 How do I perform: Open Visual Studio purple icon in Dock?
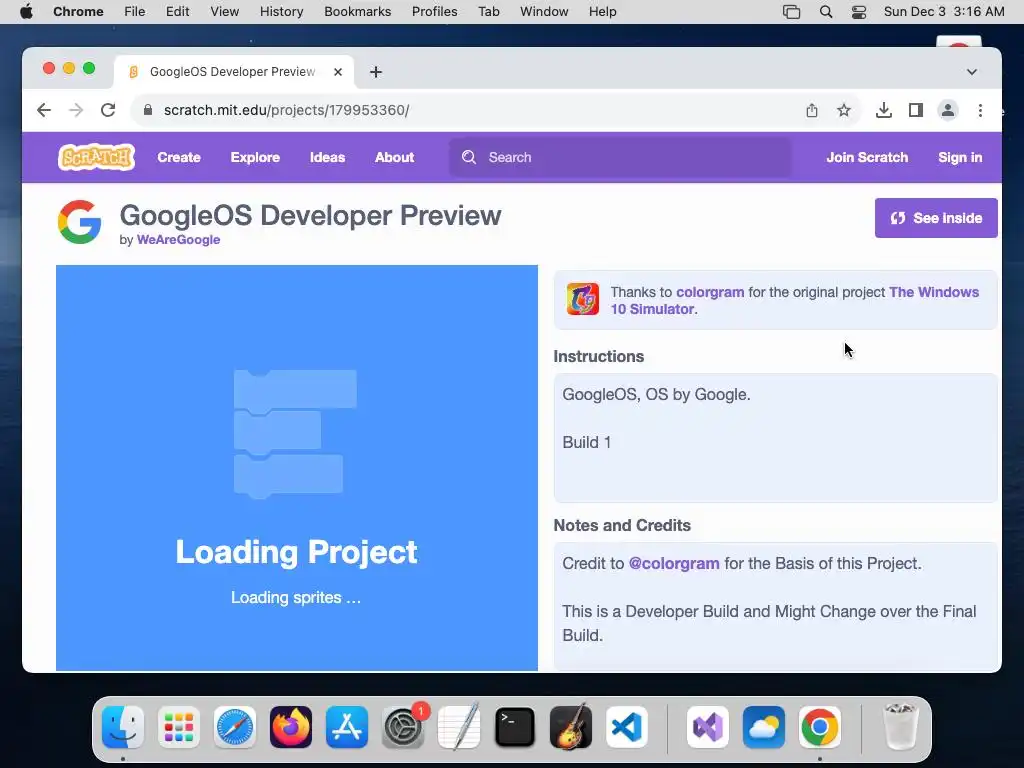[708, 727]
